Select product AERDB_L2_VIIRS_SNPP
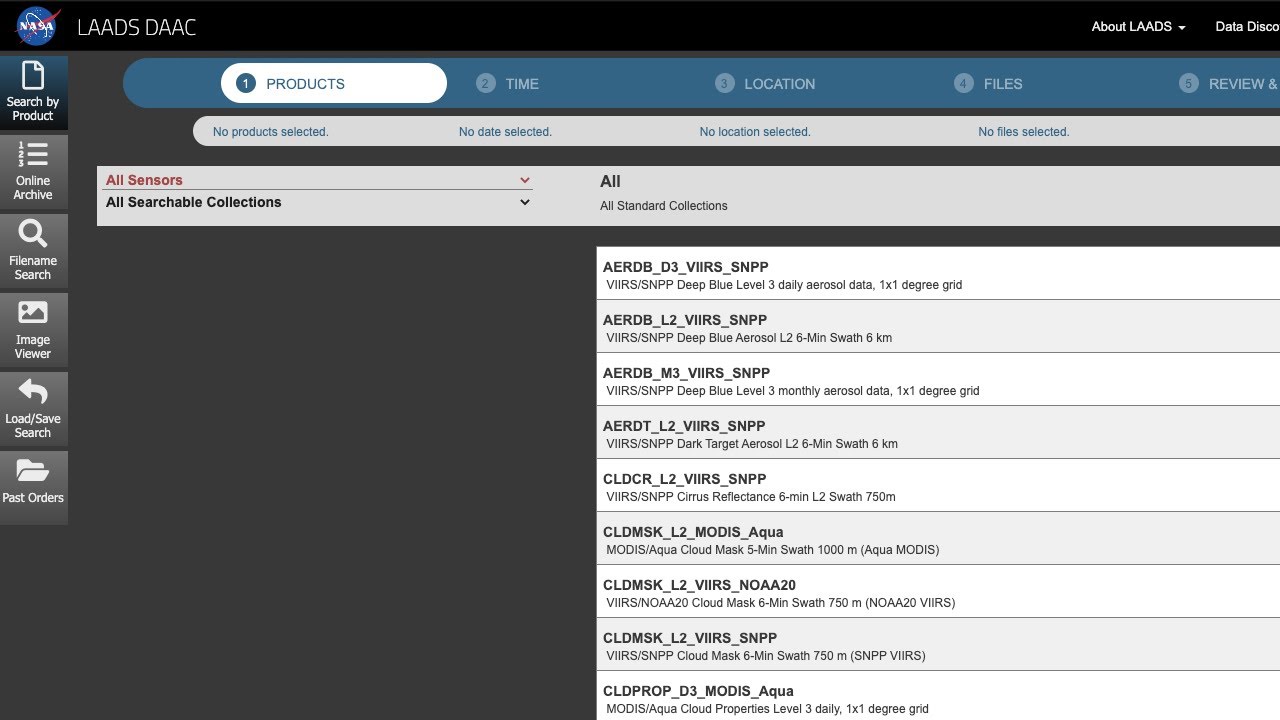The image size is (1280, 720). click(x=938, y=326)
